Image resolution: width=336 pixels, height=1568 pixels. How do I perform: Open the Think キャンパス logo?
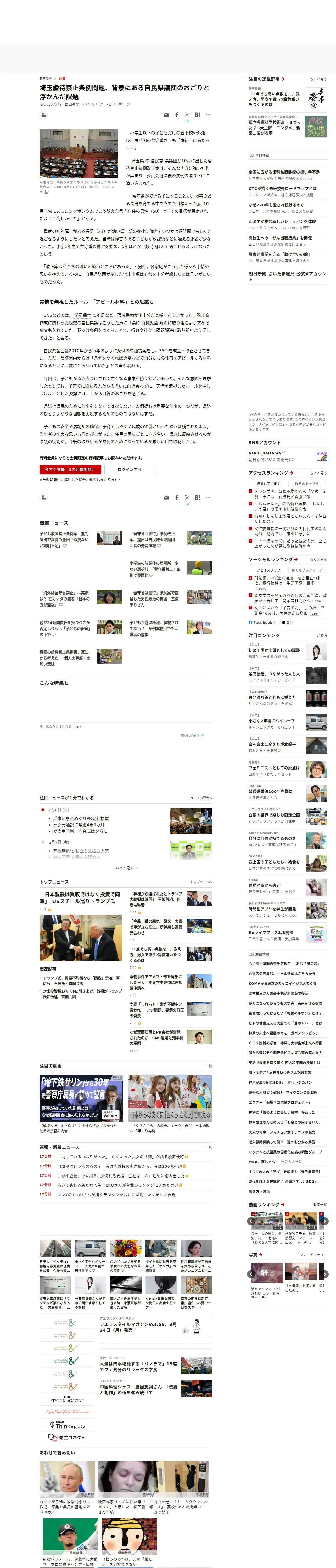point(67,1425)
